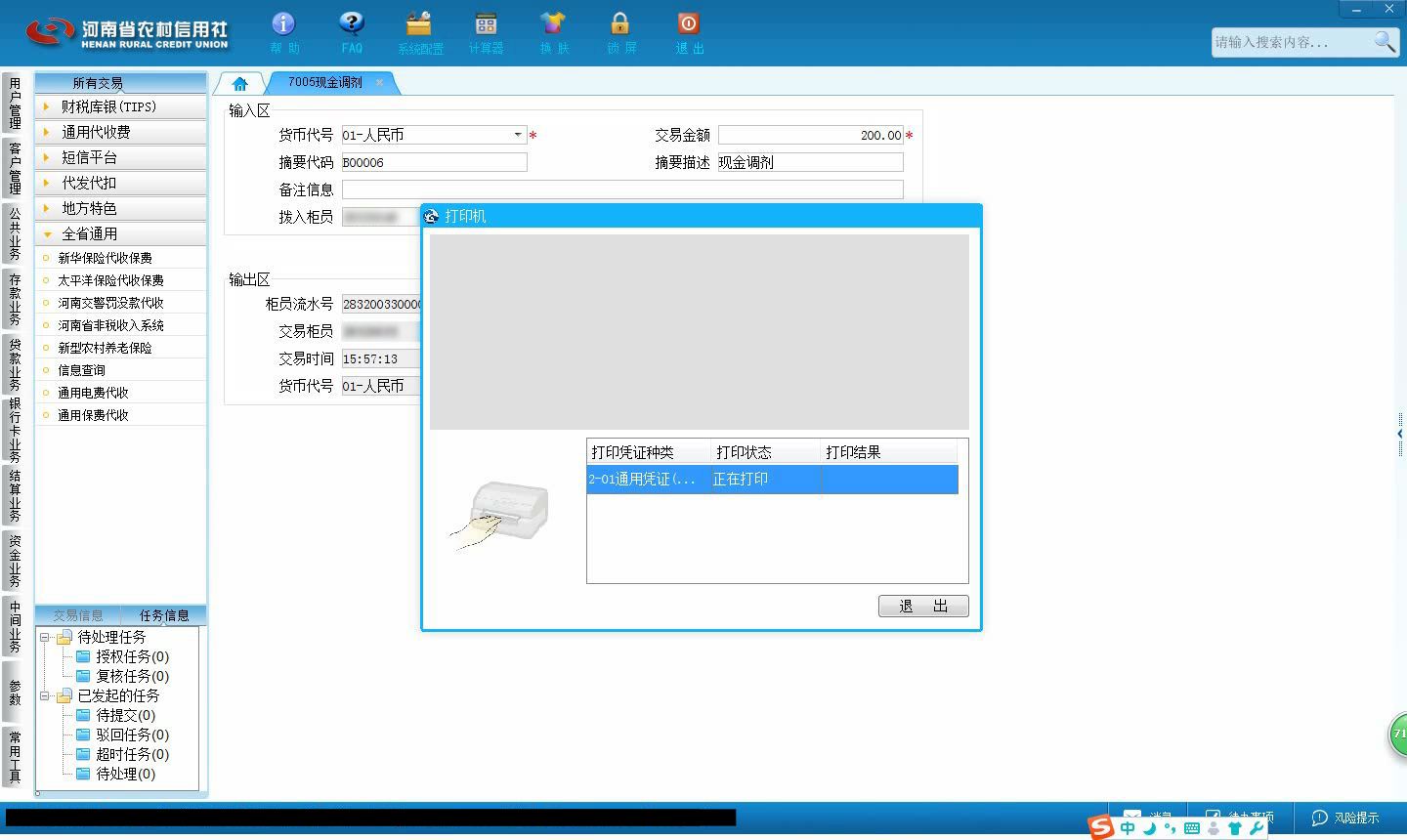Expand 地方特色 category
Screen dimensions: 1407x840
point(120,208)
